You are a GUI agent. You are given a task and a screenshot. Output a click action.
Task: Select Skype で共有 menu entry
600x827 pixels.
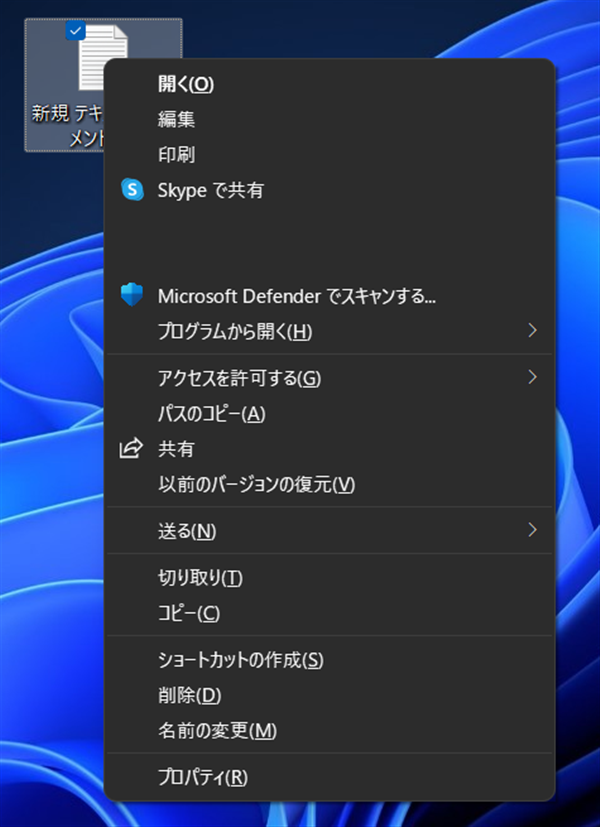point(330,190)
